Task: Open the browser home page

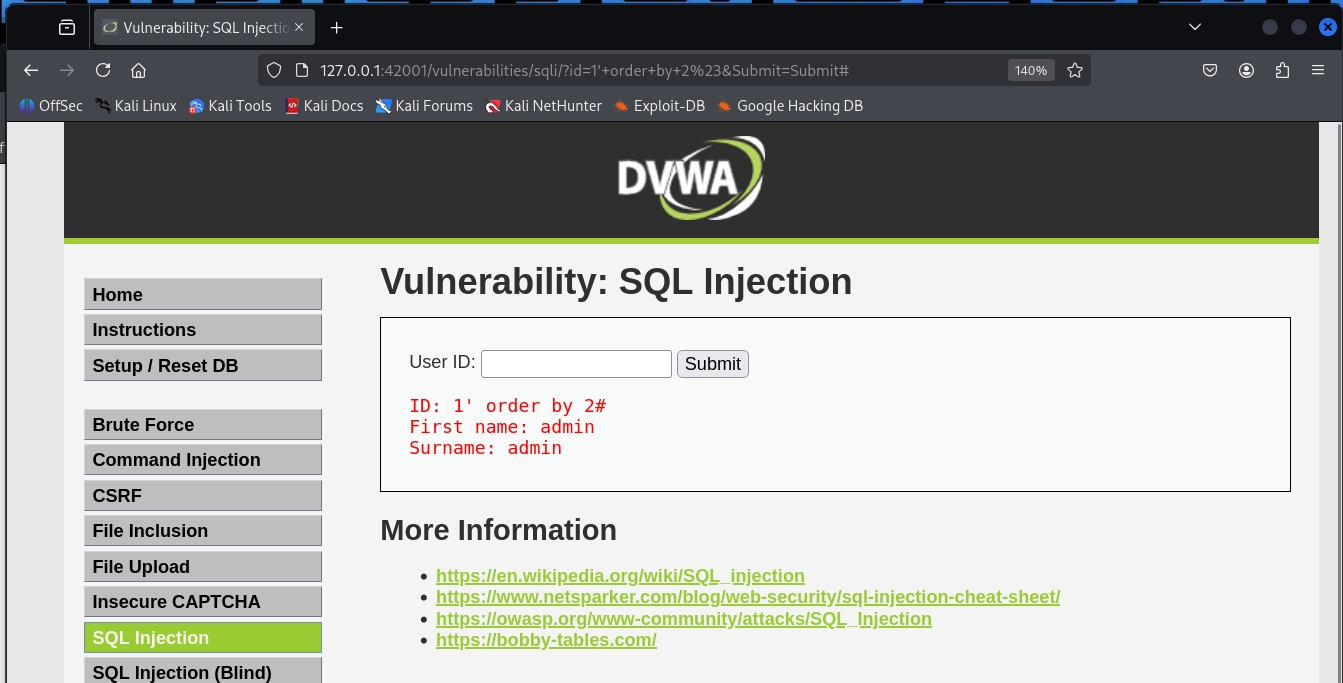Action: 139,70
